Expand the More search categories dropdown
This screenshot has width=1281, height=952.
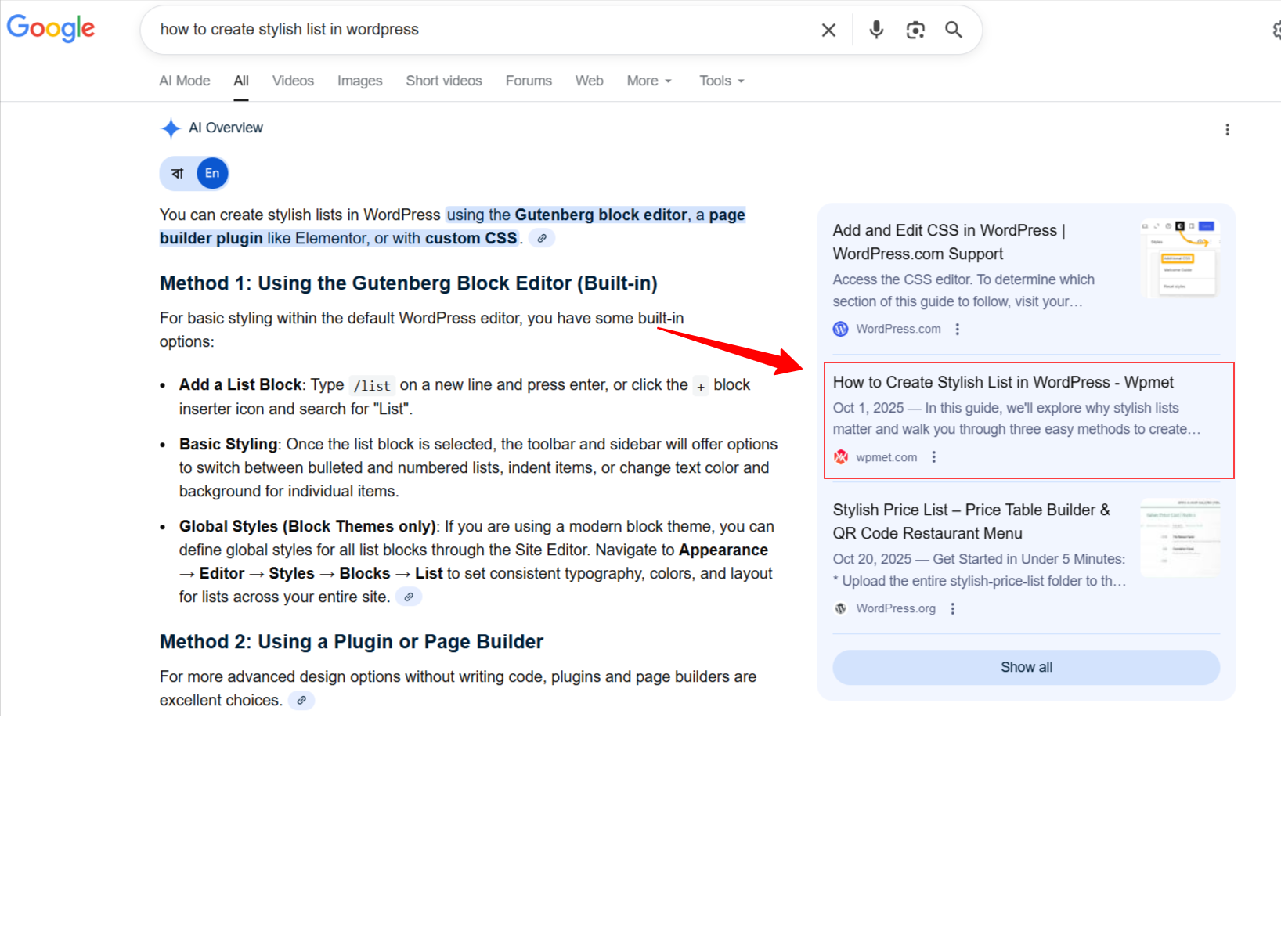pyautogui.click(x=648, y=81)
